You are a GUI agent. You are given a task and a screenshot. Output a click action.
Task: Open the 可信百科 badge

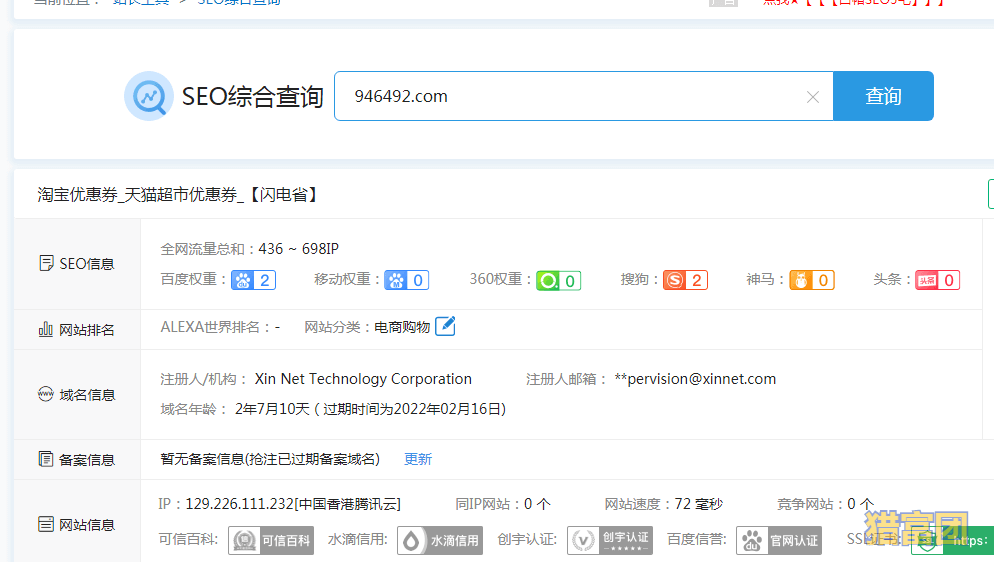click(271, 540)
